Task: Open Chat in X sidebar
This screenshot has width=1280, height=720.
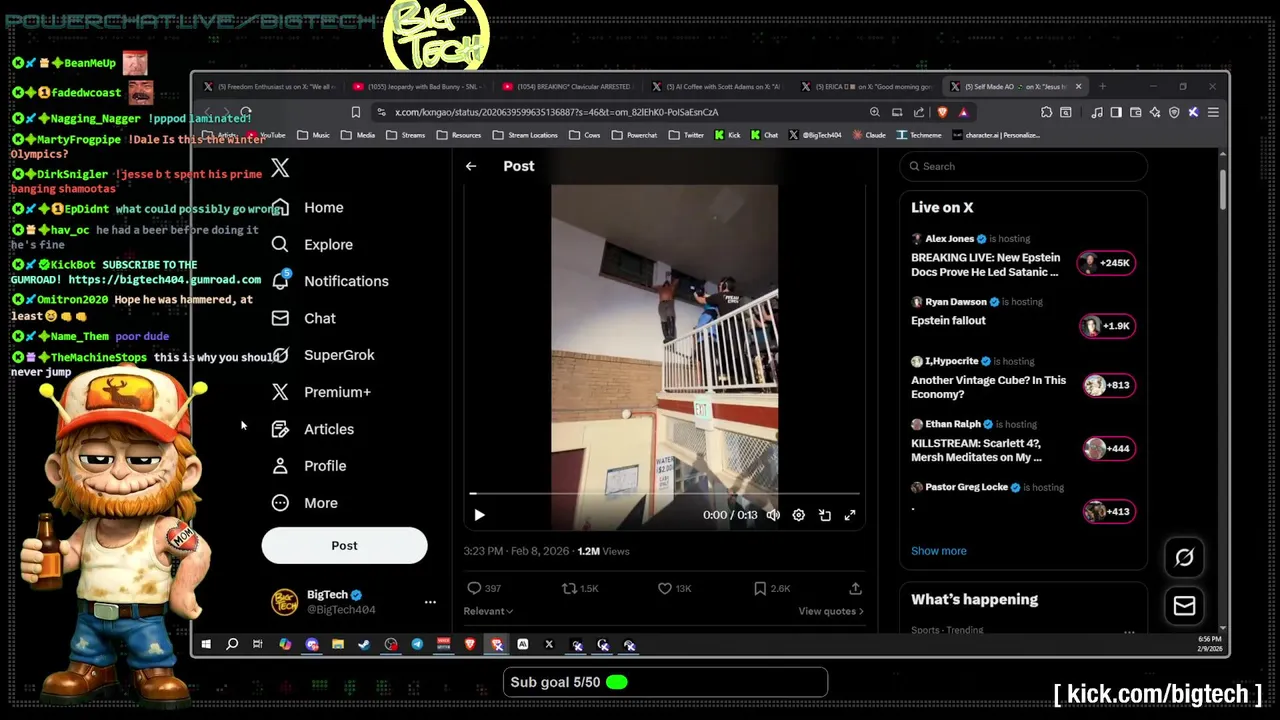Action: 304,318
